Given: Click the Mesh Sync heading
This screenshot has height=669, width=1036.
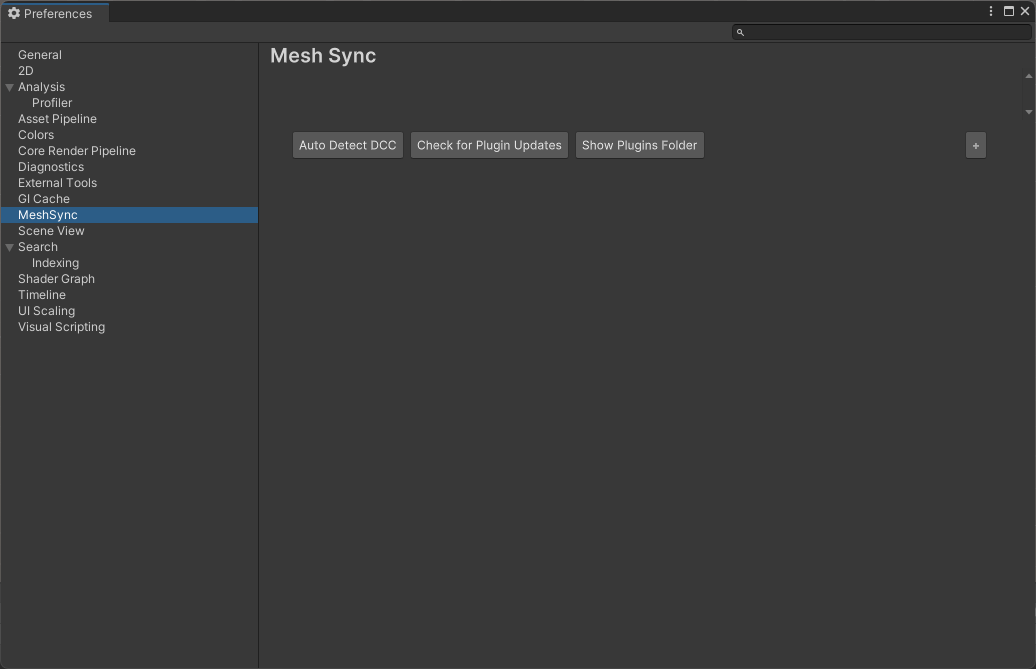Looking at the screenshot, I should [x=323, y=56].
